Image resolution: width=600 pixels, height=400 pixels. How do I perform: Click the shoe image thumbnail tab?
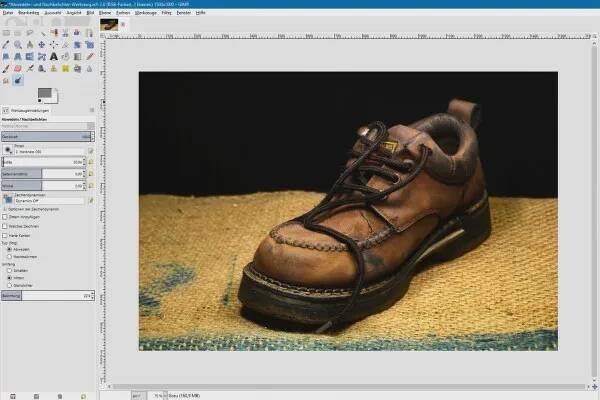(109, 25)
